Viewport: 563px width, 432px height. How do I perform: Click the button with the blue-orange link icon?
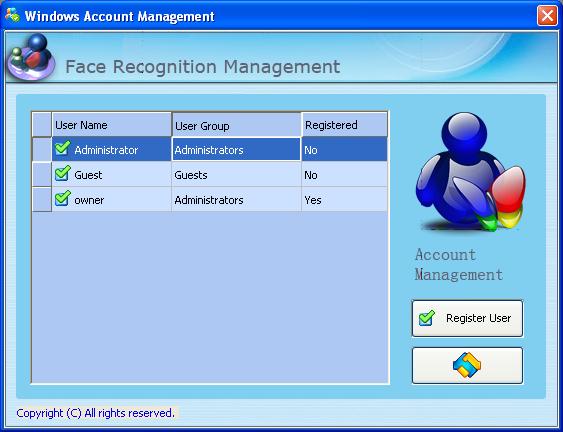(x=467, y=365)
